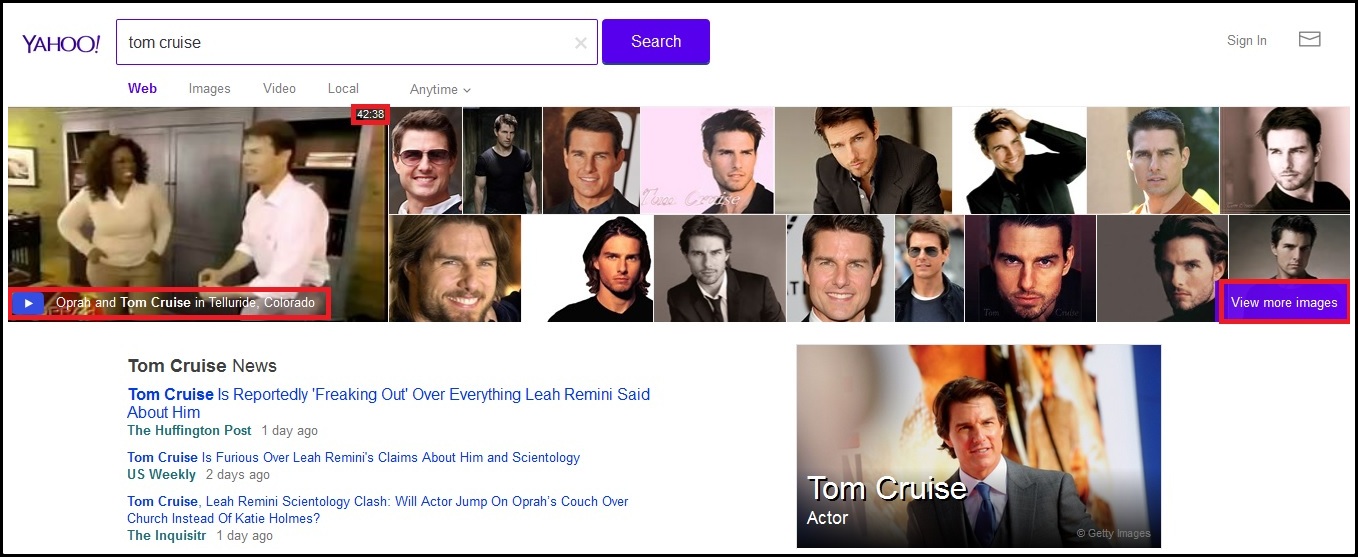Clear the search box with the X

(x=581, y=43)
